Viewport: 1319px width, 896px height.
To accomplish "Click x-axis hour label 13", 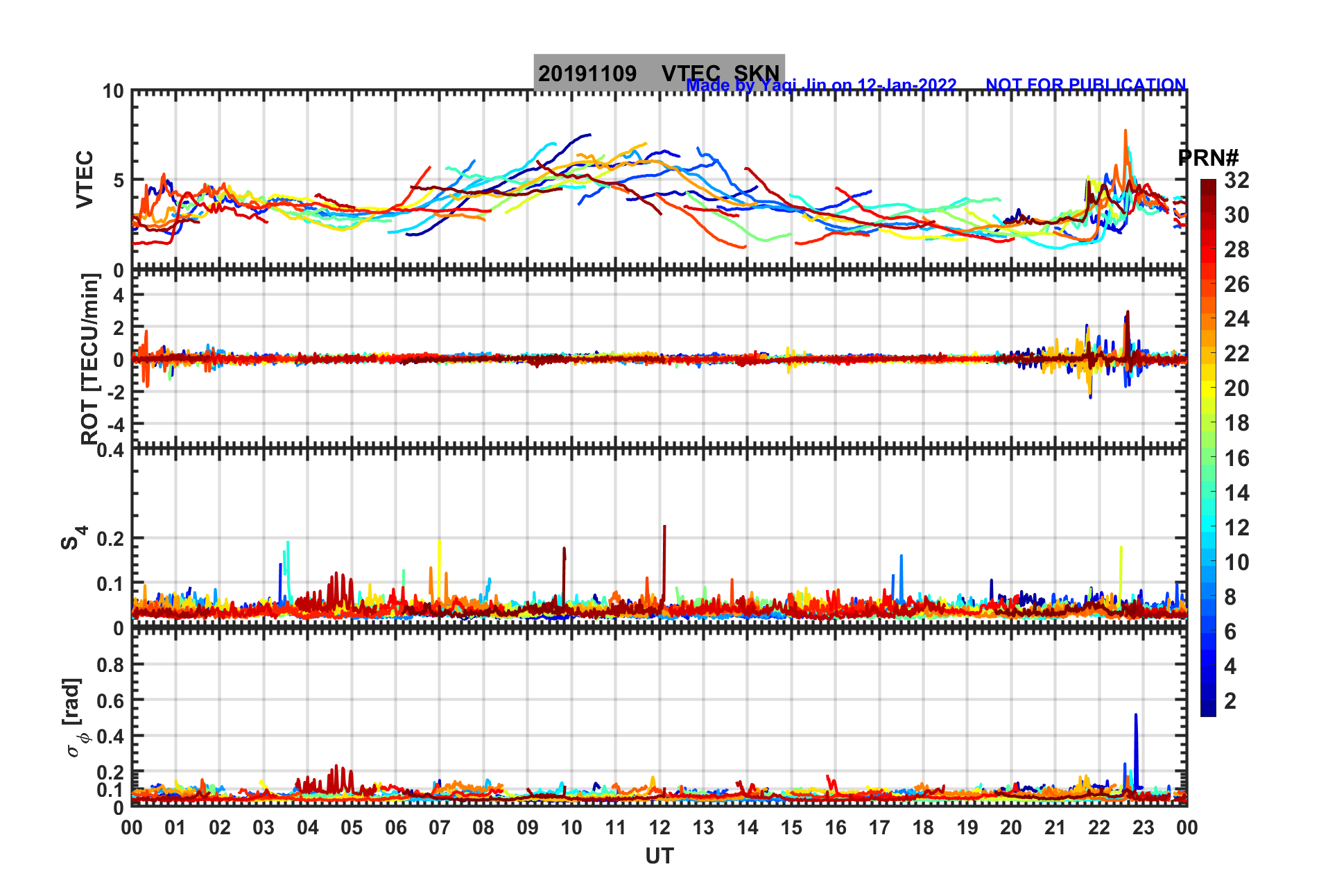I will (x=703, y=827).
